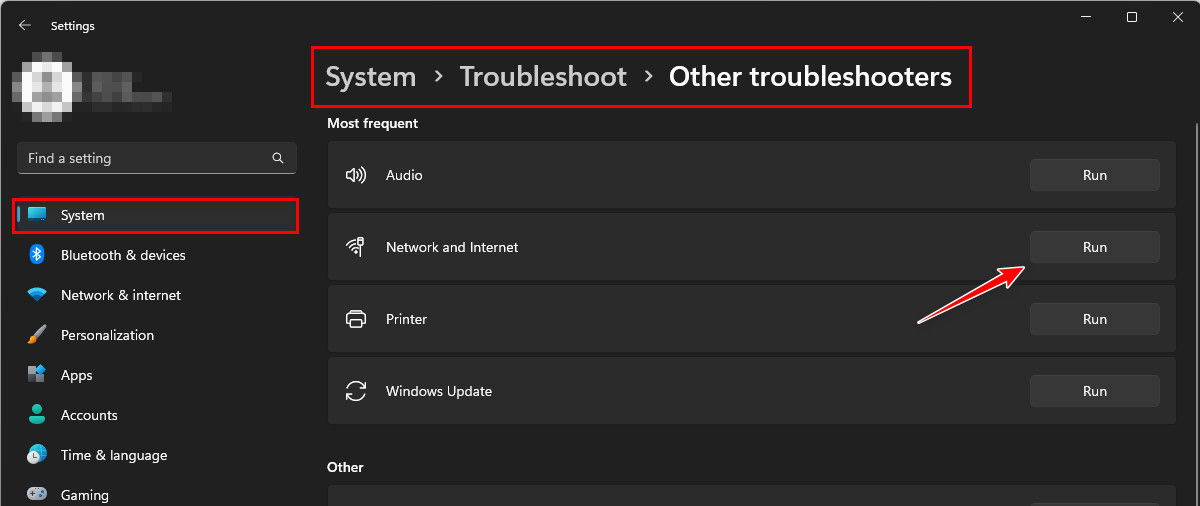Click the back arrow in Settings
This screenshot has height=506, width=1200.
[x=25, y=26]
